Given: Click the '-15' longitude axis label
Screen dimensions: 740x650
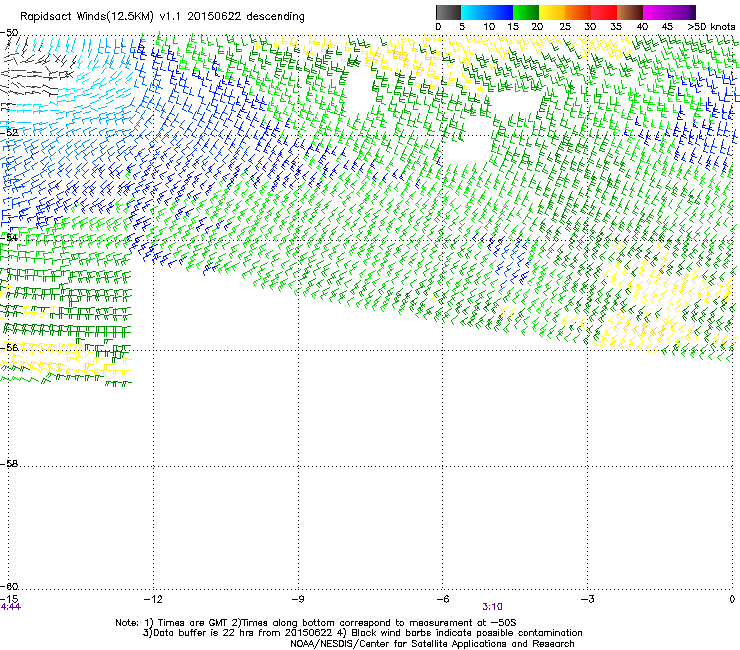Looking at the screenshot, I should pyautogui.click(x=9, y=599).
